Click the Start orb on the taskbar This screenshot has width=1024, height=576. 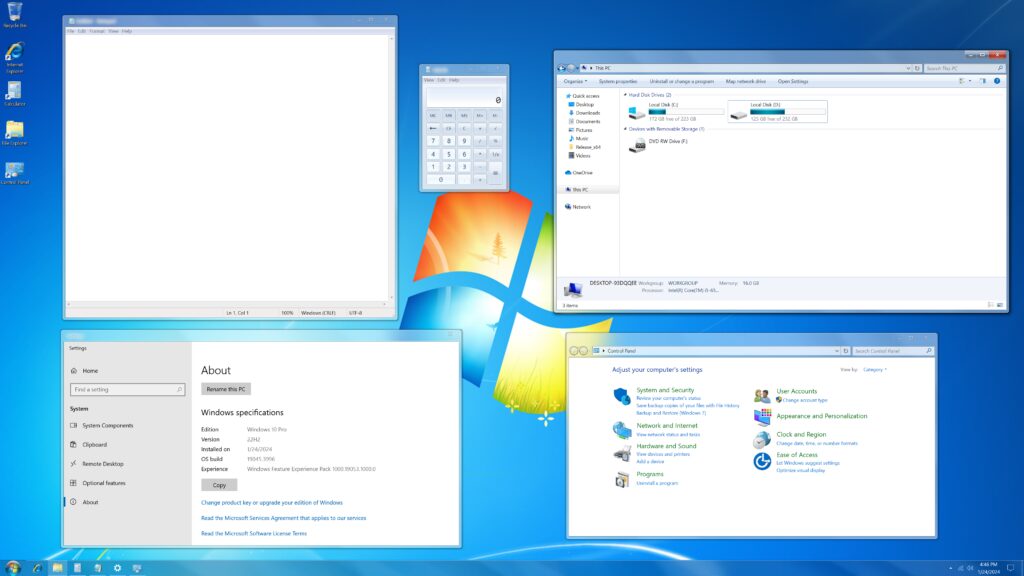click(x=12, y=568)
